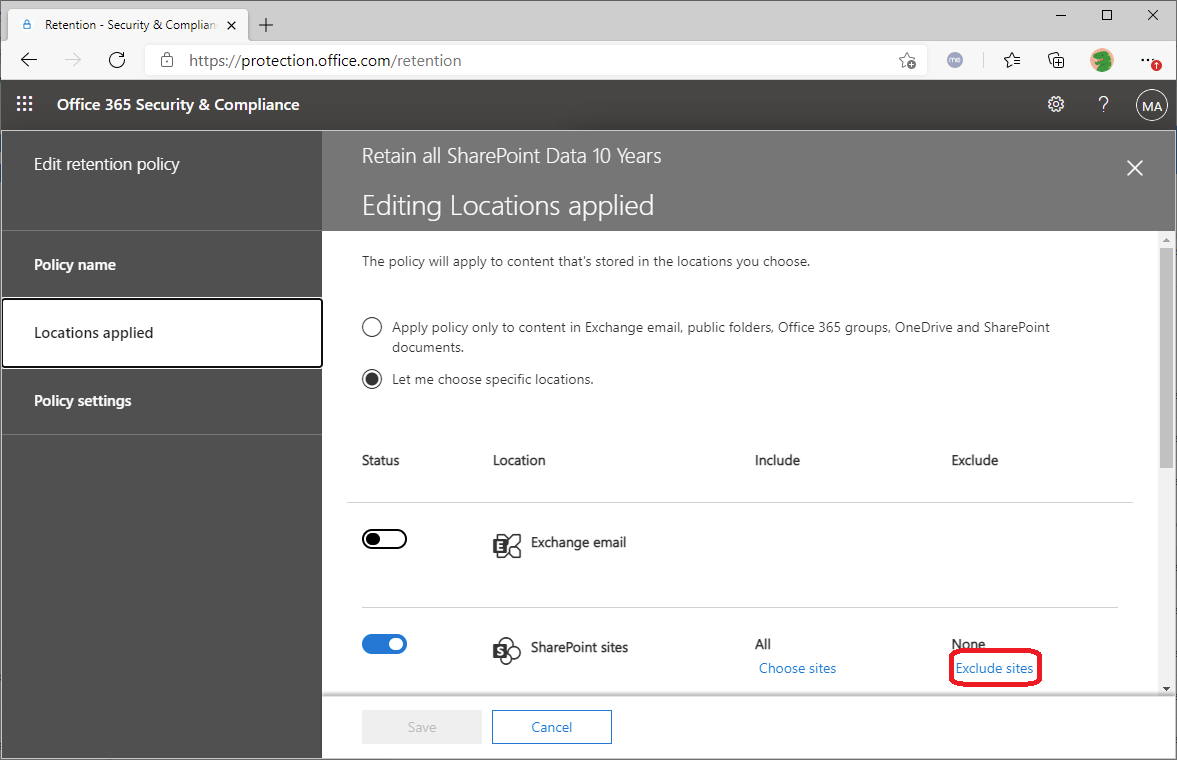Select apply policy to all content radio button
The height and width of the screenshot is (760, 1177).
pos(372,327)
